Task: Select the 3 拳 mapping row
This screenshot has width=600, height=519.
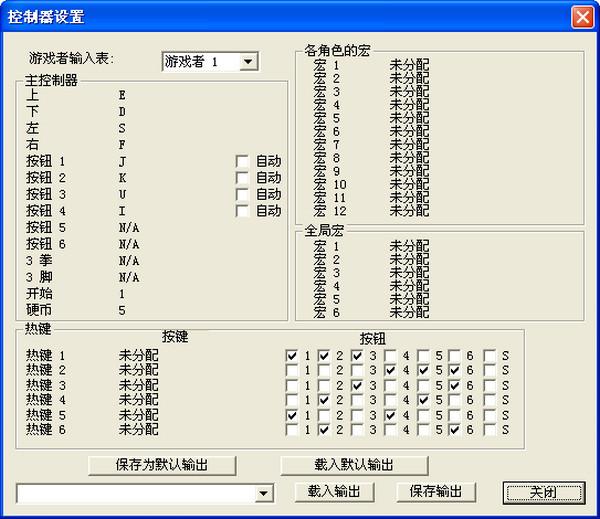Action: [83, 261]
